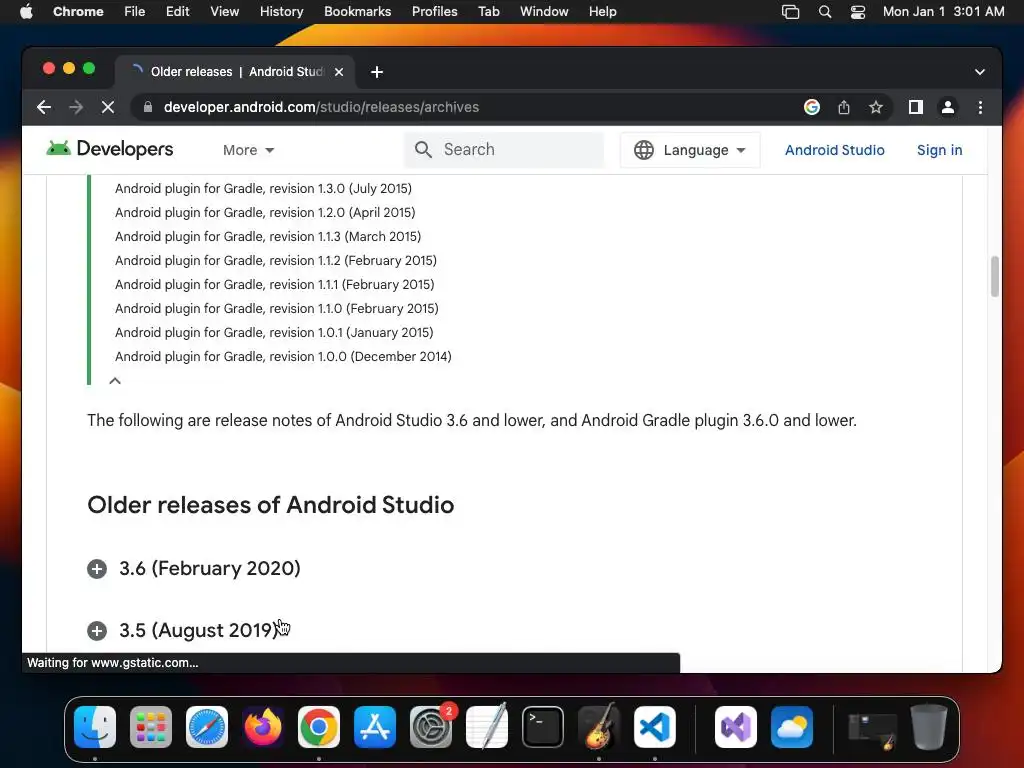Open the Help menu
The width and height of the screenshot is (1024, 768).
602,12
